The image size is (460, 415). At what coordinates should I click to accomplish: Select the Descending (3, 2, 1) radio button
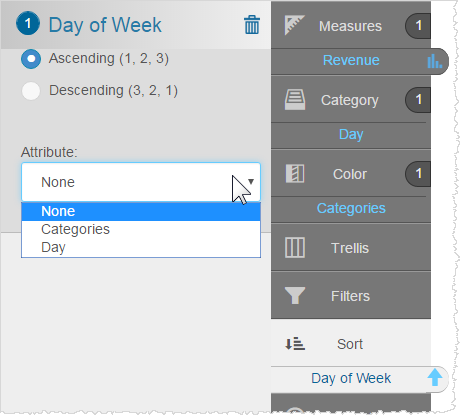click(31, 91)
